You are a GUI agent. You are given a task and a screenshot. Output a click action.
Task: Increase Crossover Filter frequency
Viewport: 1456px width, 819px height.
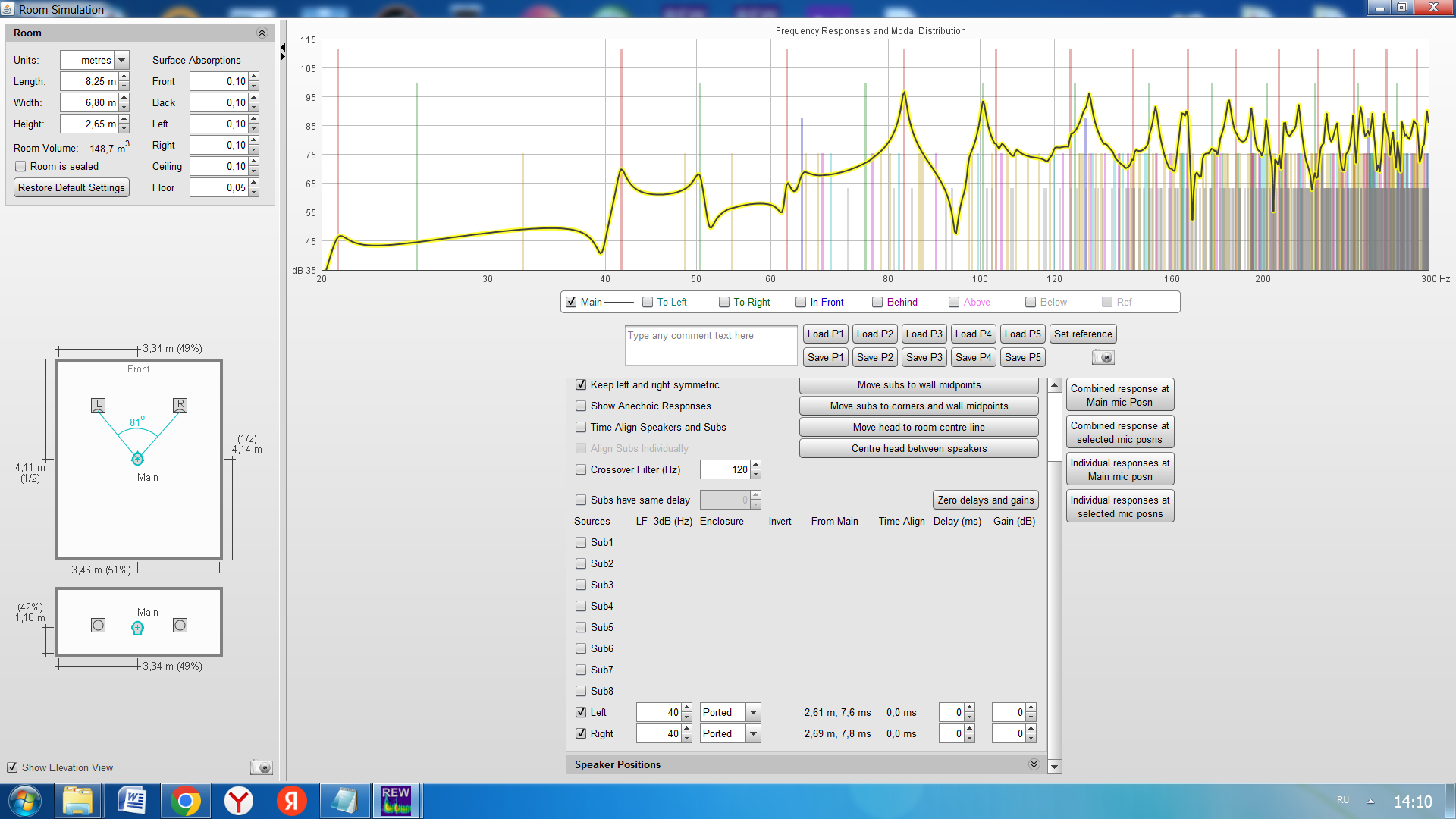[x=755, y=465]
